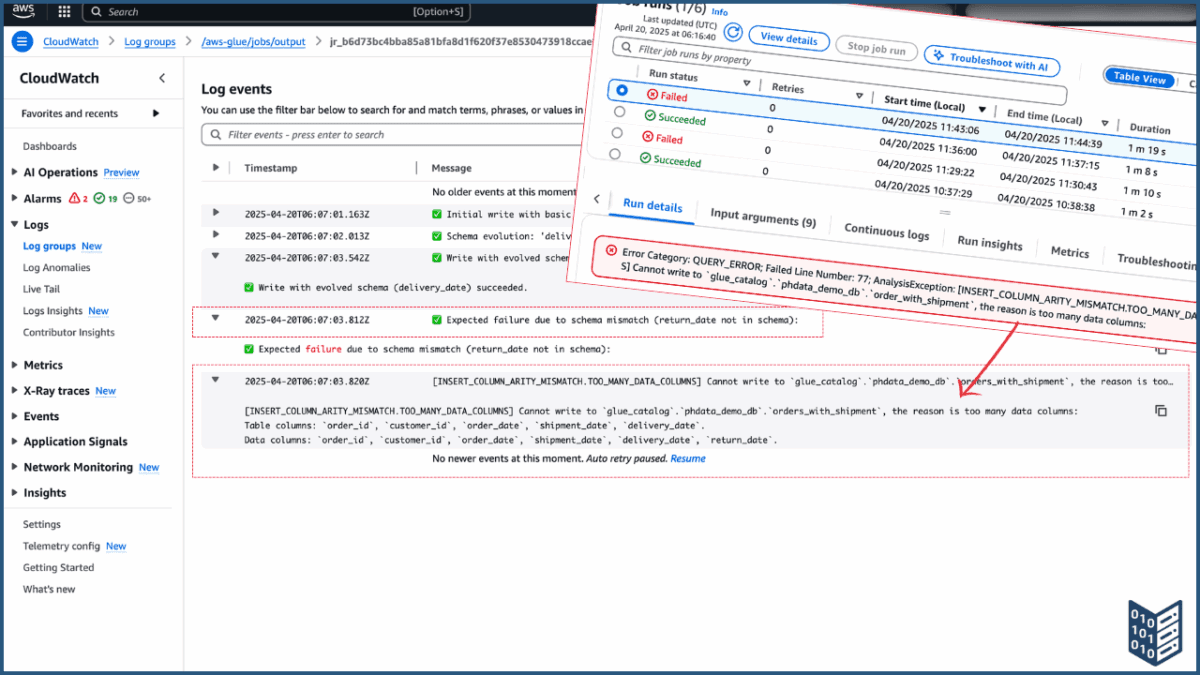Click the search magnifier in top navigation
This screenshot has width=1200, height=675.
(97, 12)
